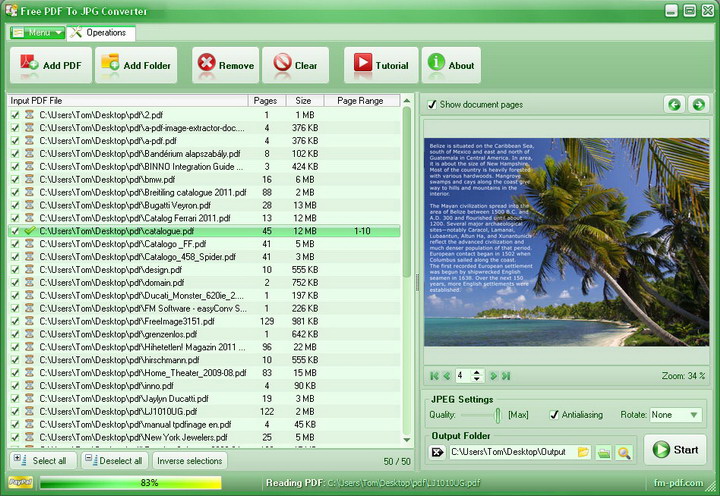This screenshot has width=720, height=496.
Task: Click the Inverse selections button
Action: pyautogui.click(x=190, y=461)
